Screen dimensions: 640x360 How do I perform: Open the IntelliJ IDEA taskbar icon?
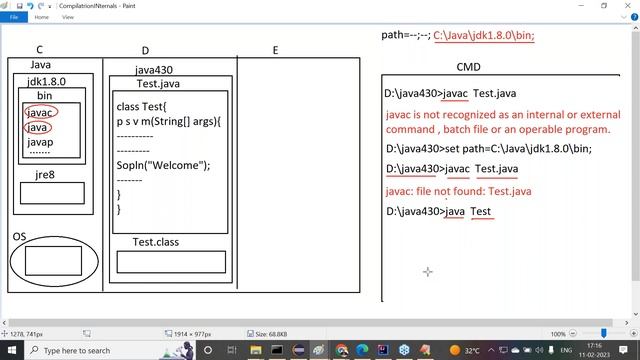[383, 350]
